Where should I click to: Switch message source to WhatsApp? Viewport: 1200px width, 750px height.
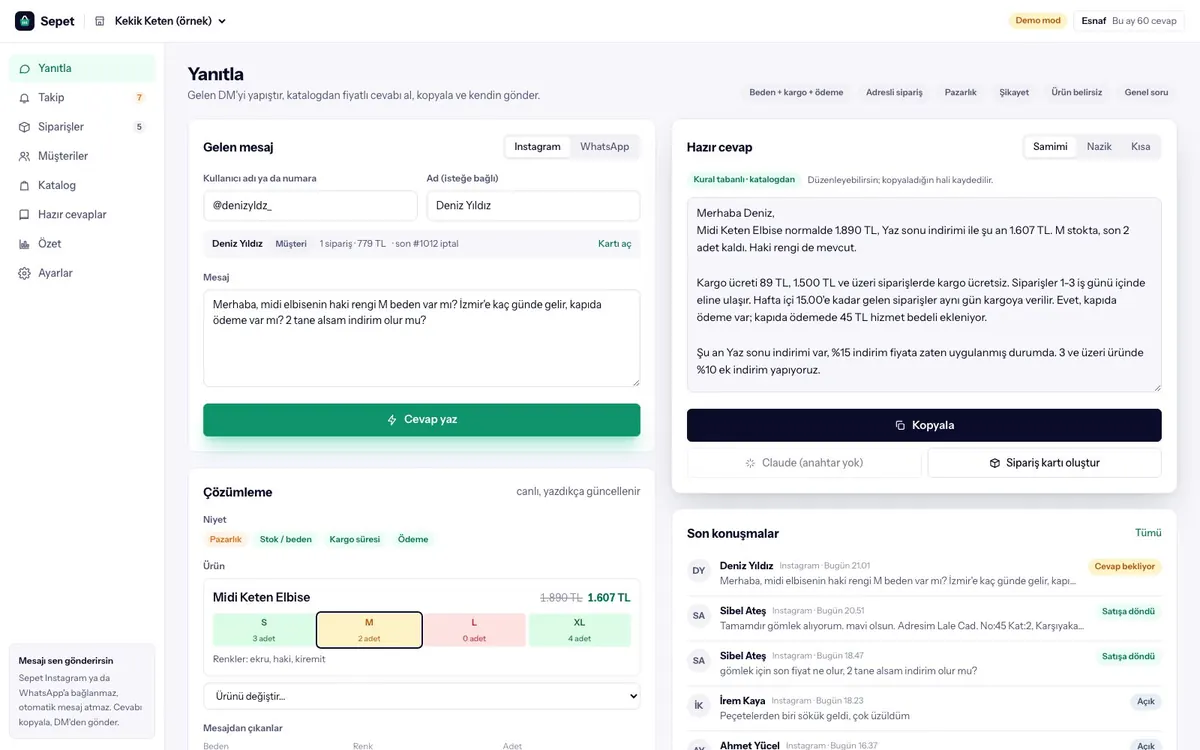[x=605, y=147]
